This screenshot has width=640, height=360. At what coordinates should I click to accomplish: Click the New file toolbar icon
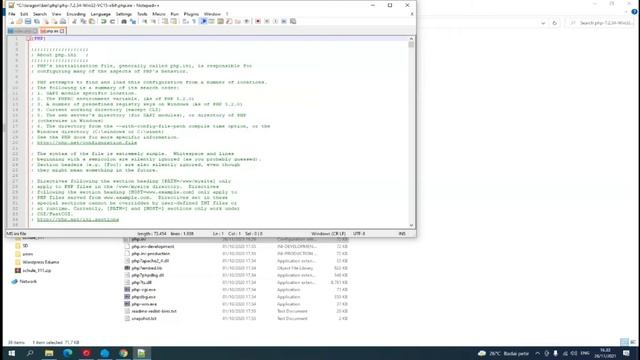11,21
